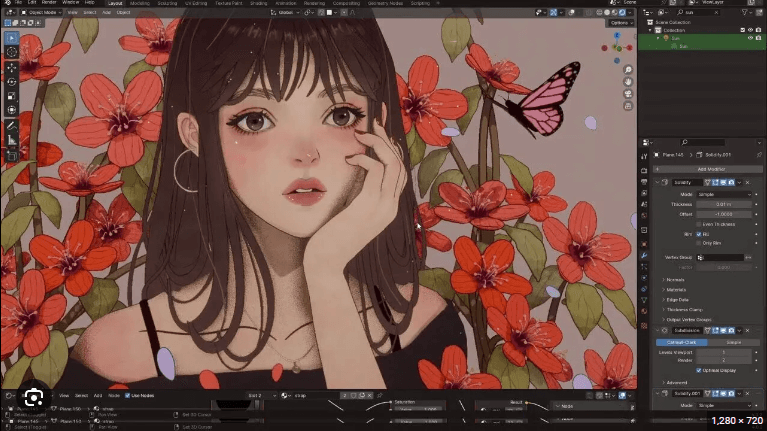Toggle Collection visibility eye in outliner
This screenshot has width=767, height=431.
[x=750, y=30]
